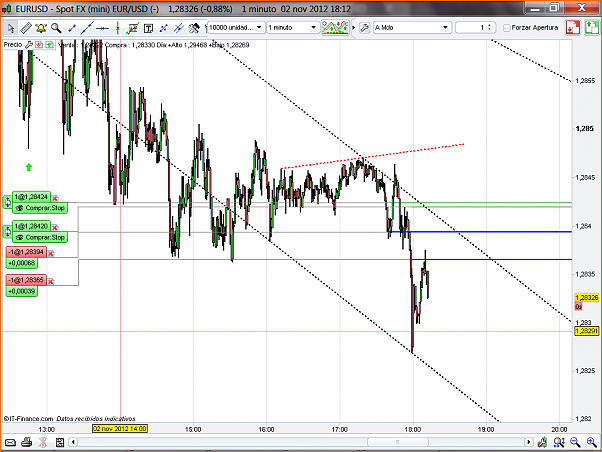Click the green buy order icon
The width and height of the screenshot is (602, 452).
coord(592,28)
